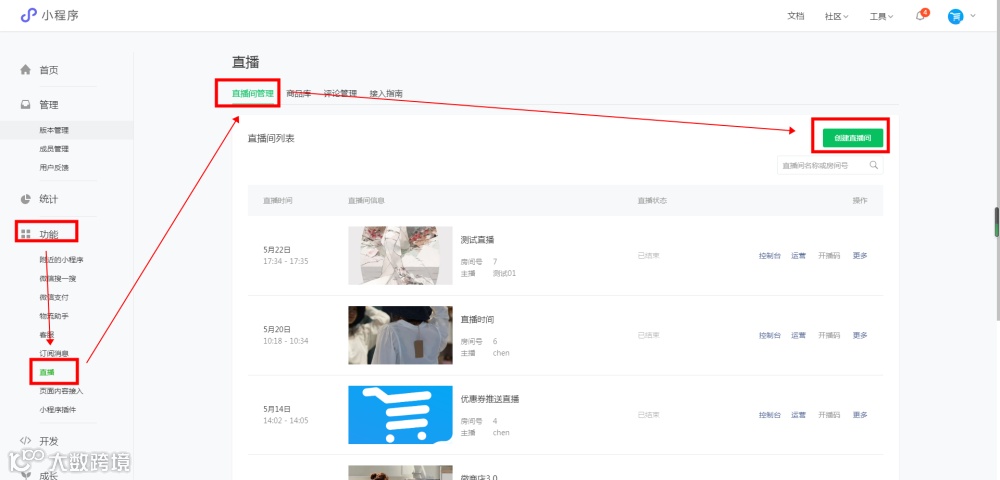The height and width of the screenshot is (480, 1000).
Task: Open 用户反馈 in the sidebar
Action: point(54,168)
